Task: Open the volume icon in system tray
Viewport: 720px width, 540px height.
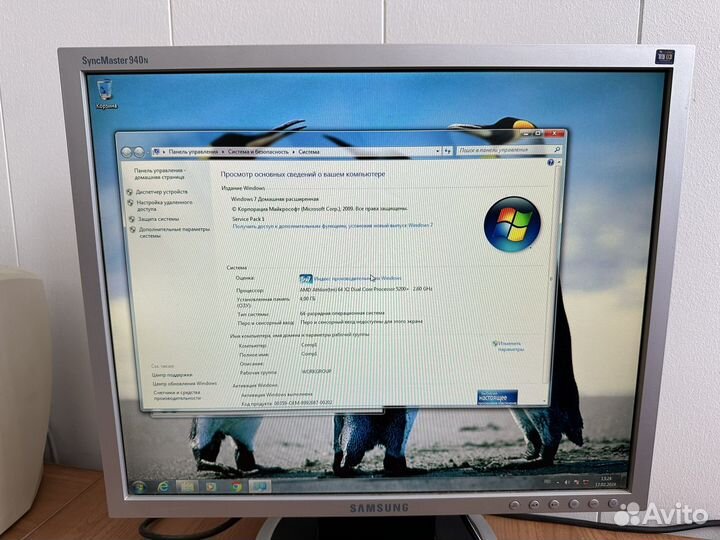Action: pos(568,482)
